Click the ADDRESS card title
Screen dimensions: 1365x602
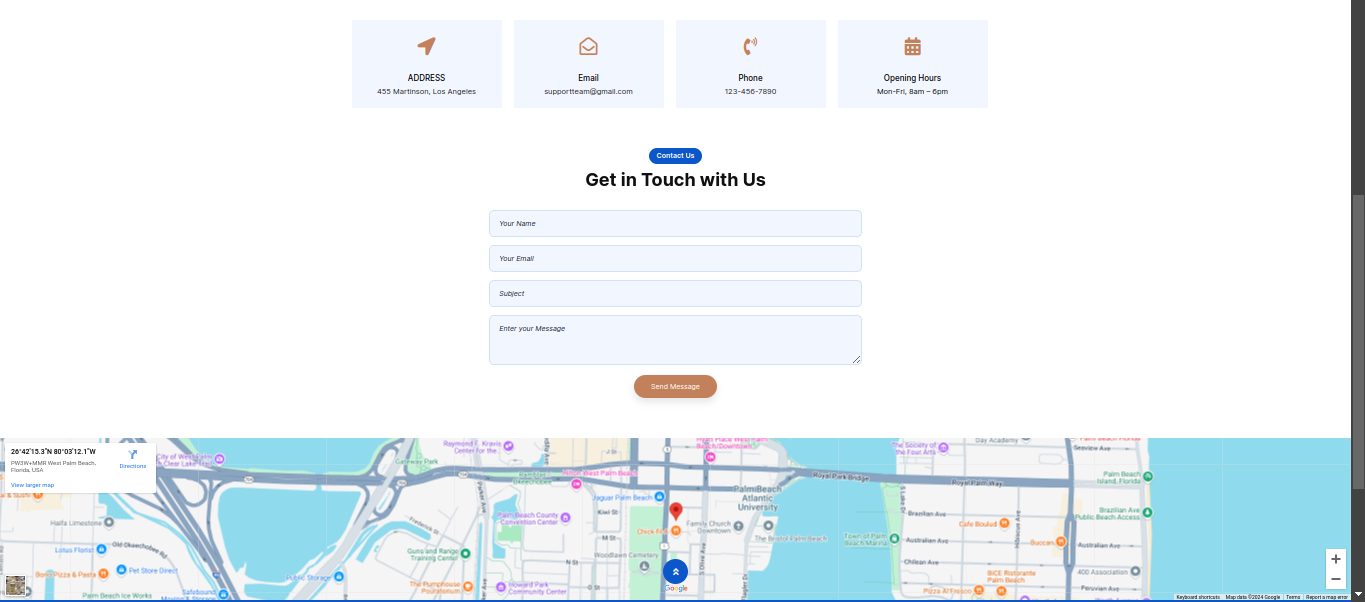(x=426, y=78)
